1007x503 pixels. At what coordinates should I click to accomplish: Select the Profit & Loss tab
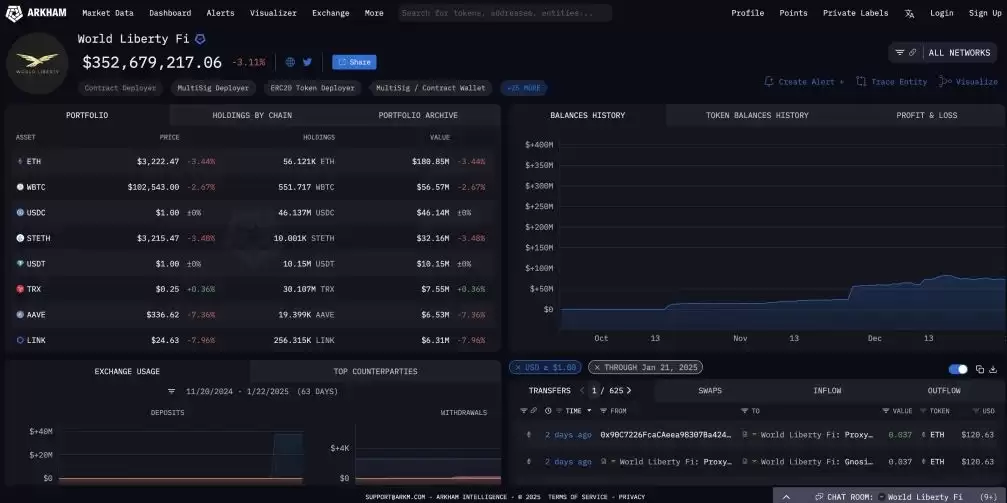[926, 115]
